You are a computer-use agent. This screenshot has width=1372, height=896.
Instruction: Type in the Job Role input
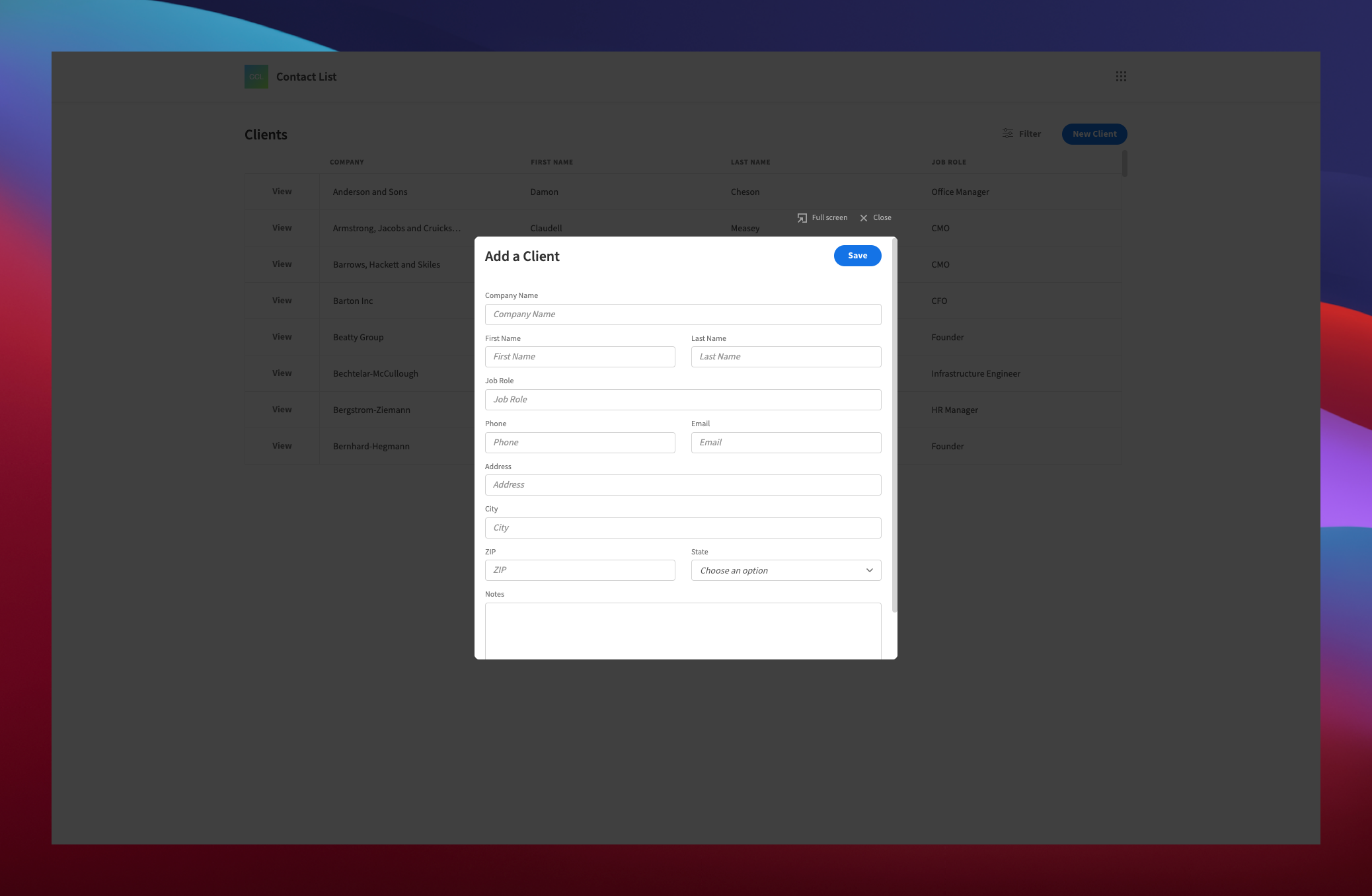click(683, 399)
